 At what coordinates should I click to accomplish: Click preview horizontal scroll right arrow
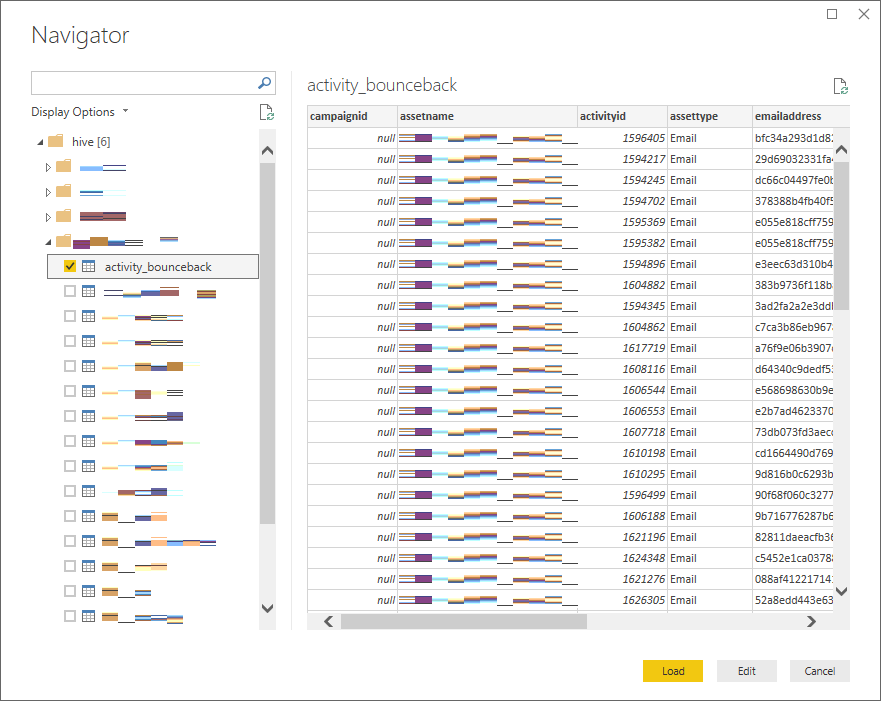click(811, 621)
